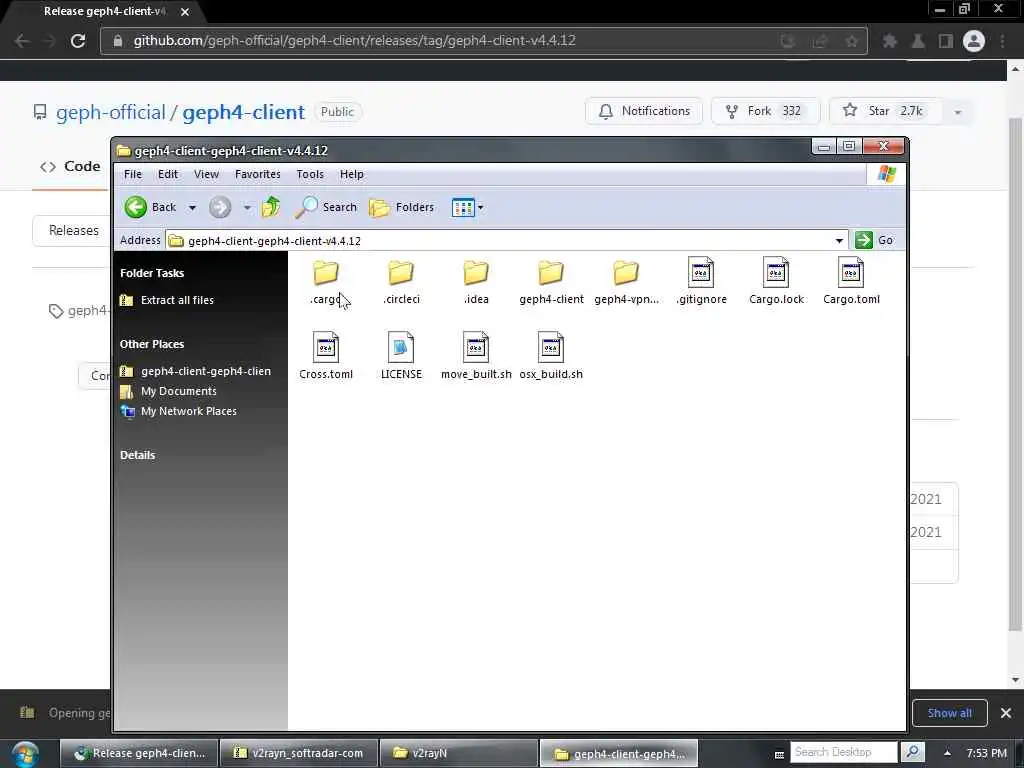This screenshot has width=1024, height=768.
Task: Open geph4-client repository link
Action: click(x=243, y=112)
